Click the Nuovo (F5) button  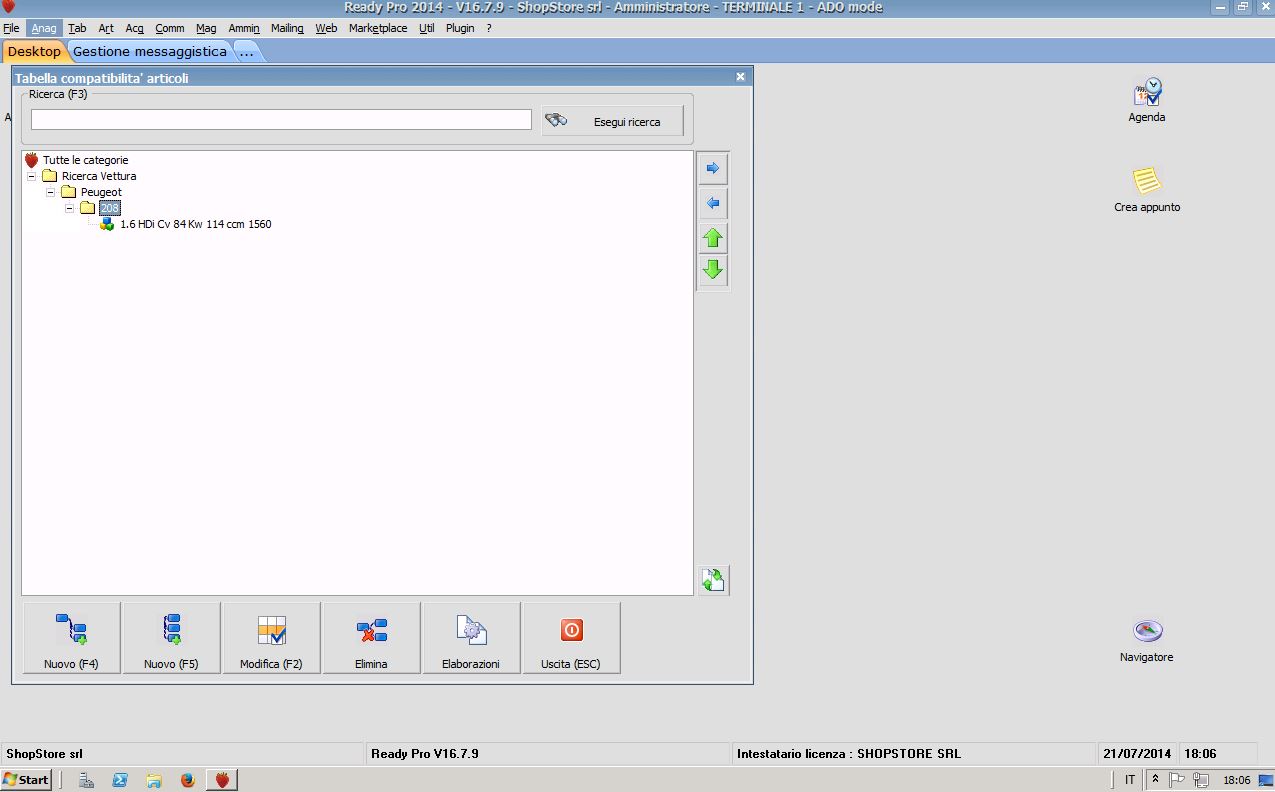click(x=171, y=638)
